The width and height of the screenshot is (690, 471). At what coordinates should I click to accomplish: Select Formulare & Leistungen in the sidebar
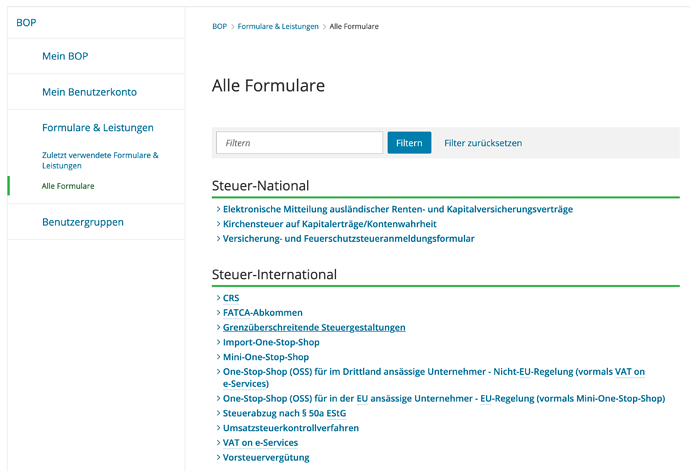point(97,128)
